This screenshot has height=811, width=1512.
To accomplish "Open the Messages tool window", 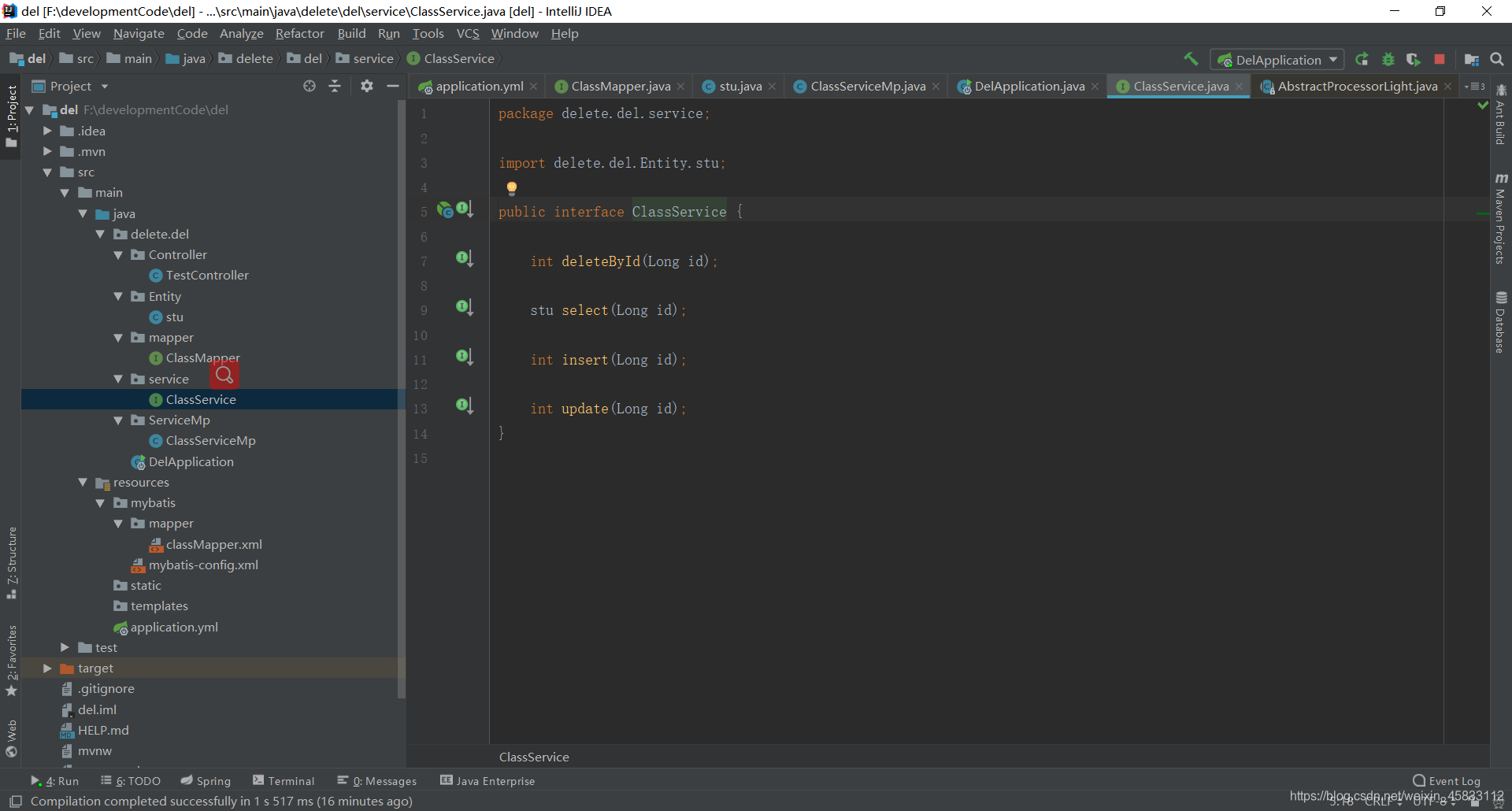I will coord(377,781).
